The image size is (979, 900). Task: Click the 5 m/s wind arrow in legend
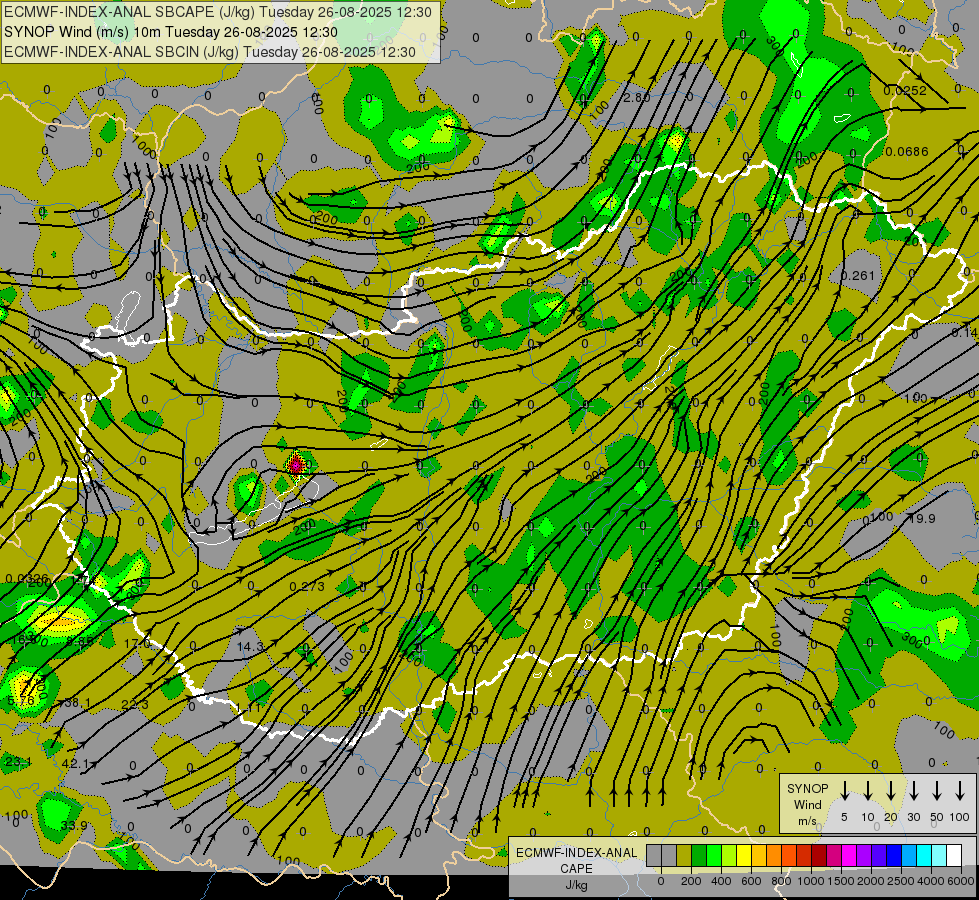click(845, 791)
